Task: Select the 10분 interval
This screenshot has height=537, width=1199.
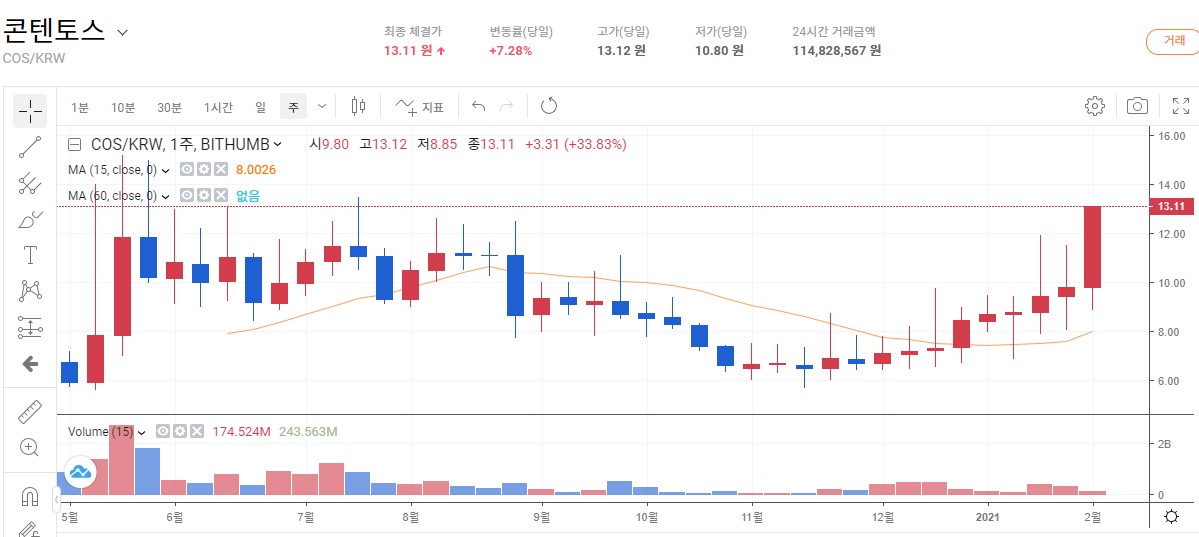Action: (123, 107)
